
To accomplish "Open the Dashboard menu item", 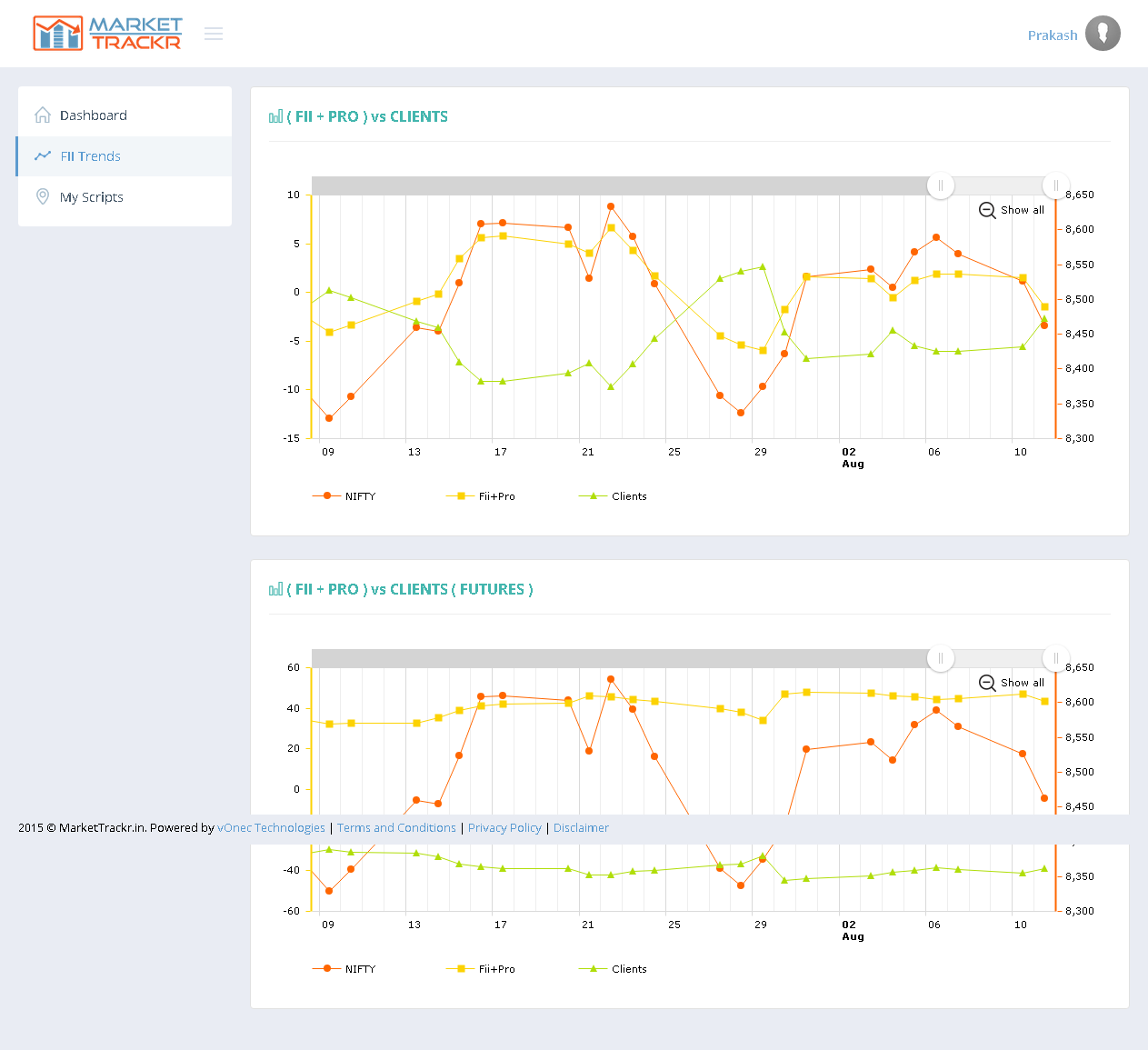I will click(x=94, y=115).
